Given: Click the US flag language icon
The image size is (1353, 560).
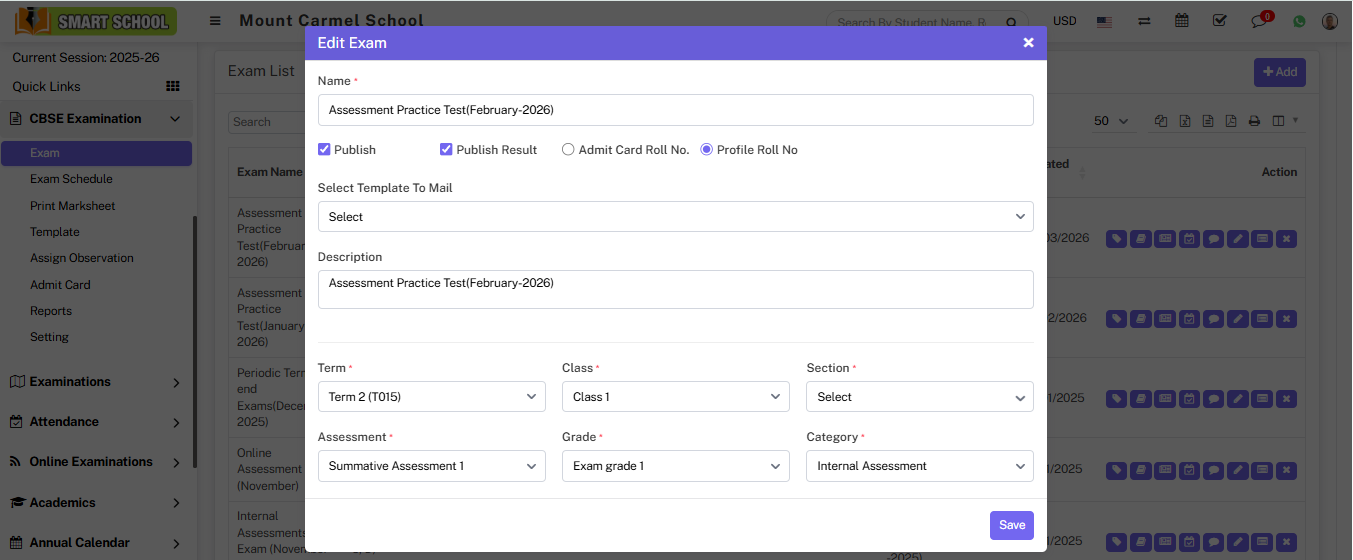Looking at the screenshot, I should (x=1104, y=21).
